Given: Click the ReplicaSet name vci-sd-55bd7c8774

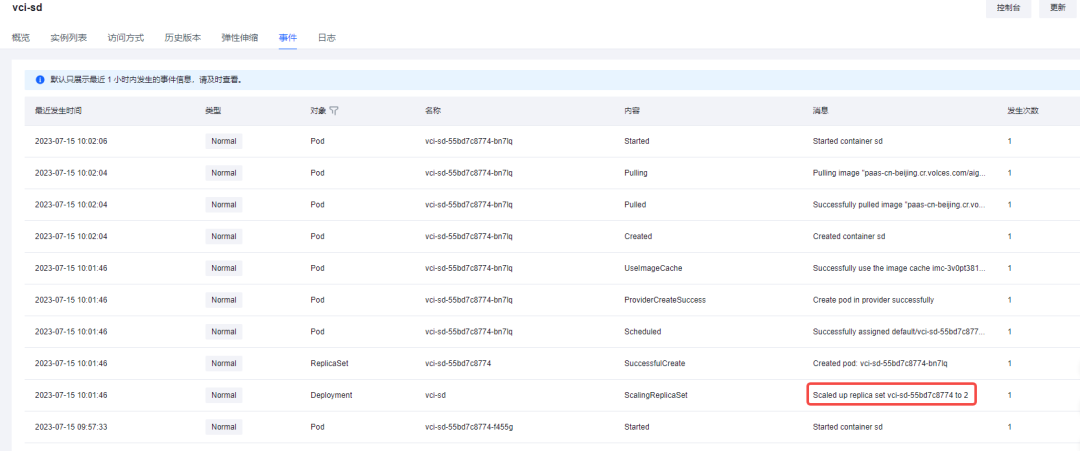Looking at the screenshot, I should point(458,363).
